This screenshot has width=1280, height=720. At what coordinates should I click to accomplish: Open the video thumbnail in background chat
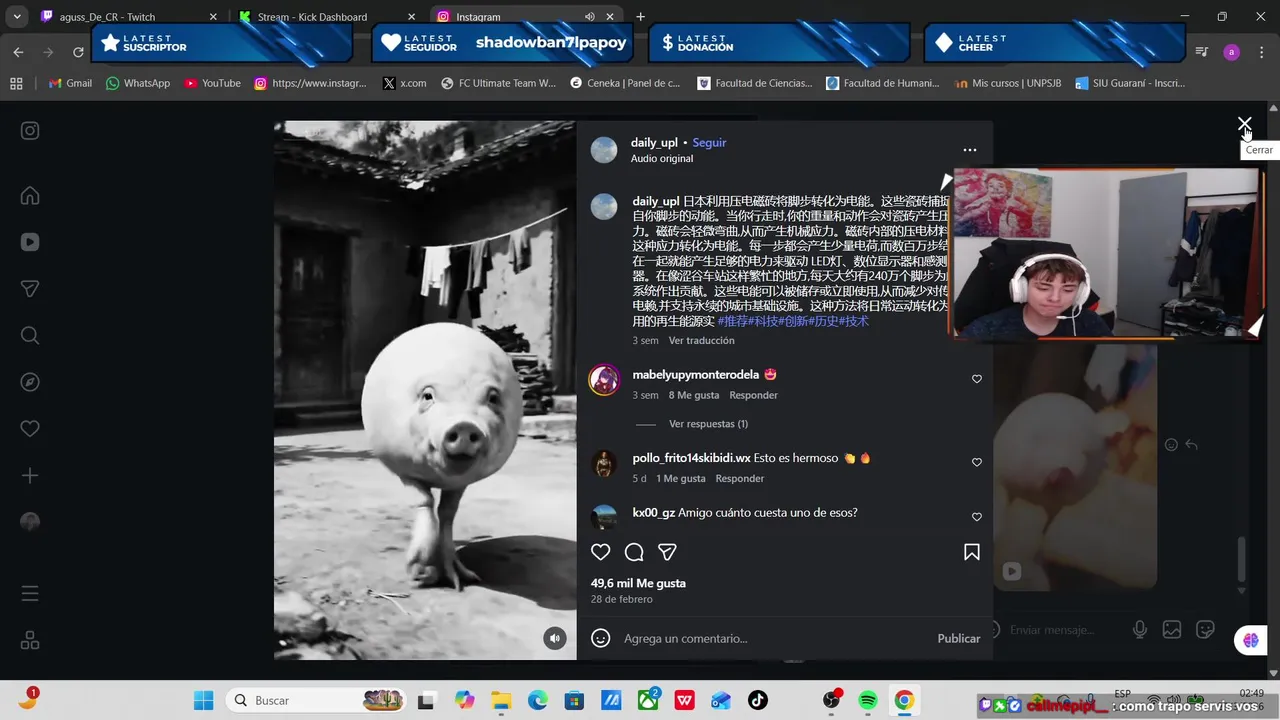[x=1075, y=467]
